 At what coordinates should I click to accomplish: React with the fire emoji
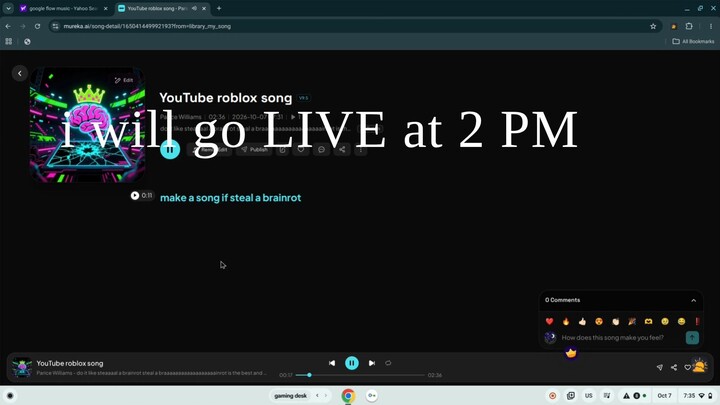[x=566, y=321]
